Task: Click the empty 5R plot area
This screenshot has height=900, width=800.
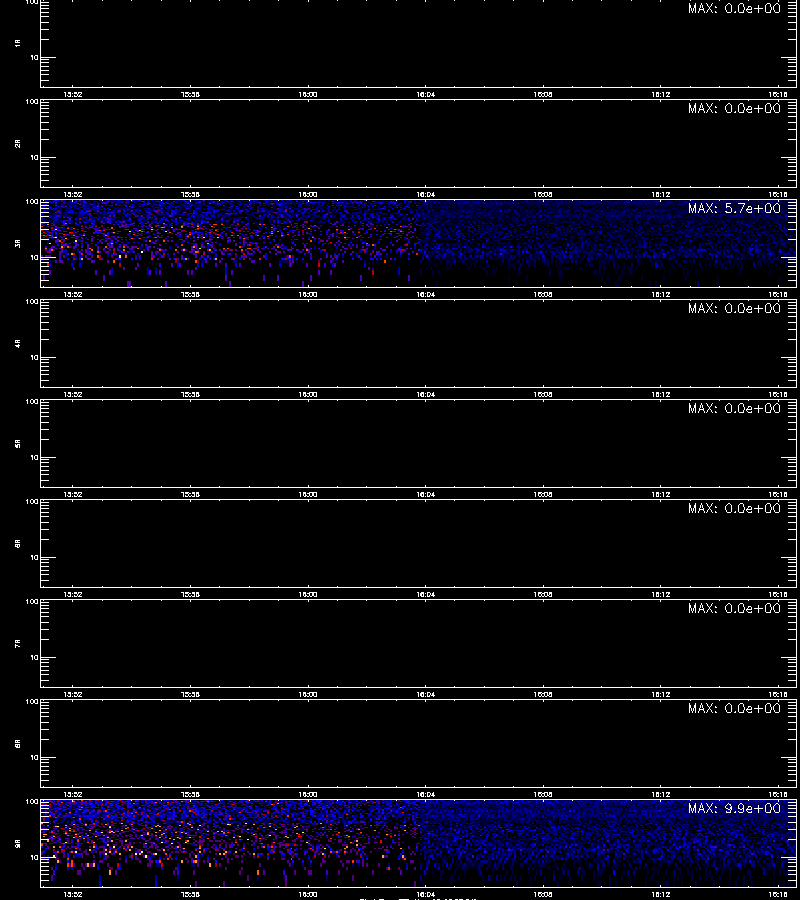Action: pyautogui.click(x=418, y=443)
